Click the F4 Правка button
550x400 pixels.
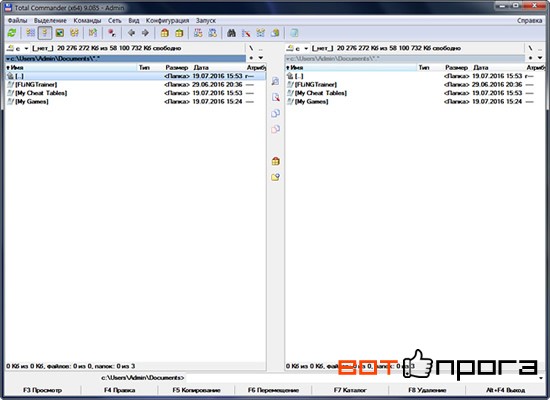click(120, 390)
